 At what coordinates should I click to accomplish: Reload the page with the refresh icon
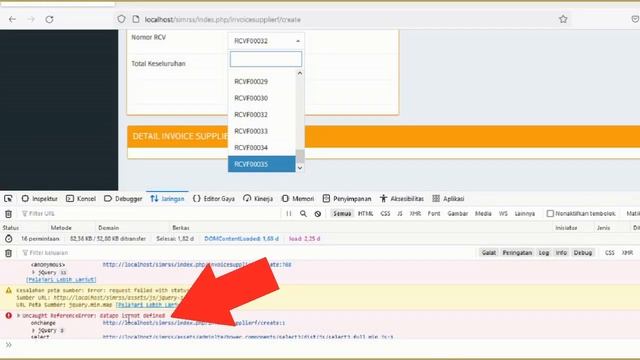pyautogui.click(x=49, y=19)
